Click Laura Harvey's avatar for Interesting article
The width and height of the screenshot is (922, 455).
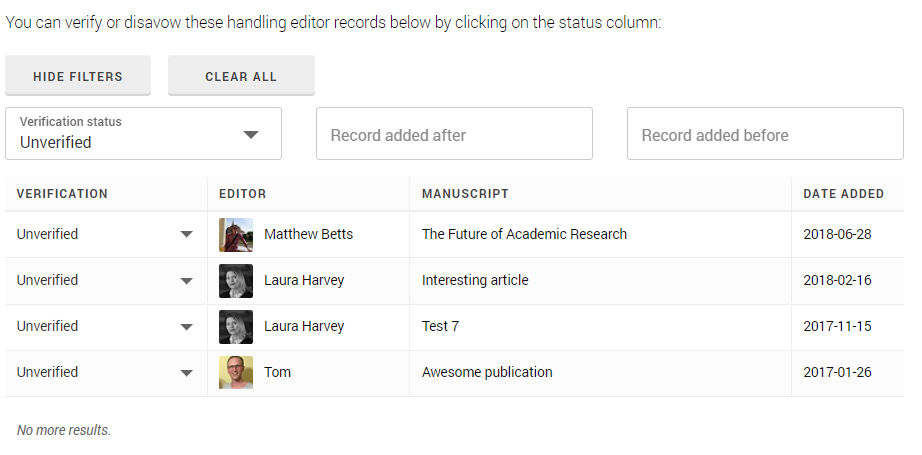[x=236, y=281]
